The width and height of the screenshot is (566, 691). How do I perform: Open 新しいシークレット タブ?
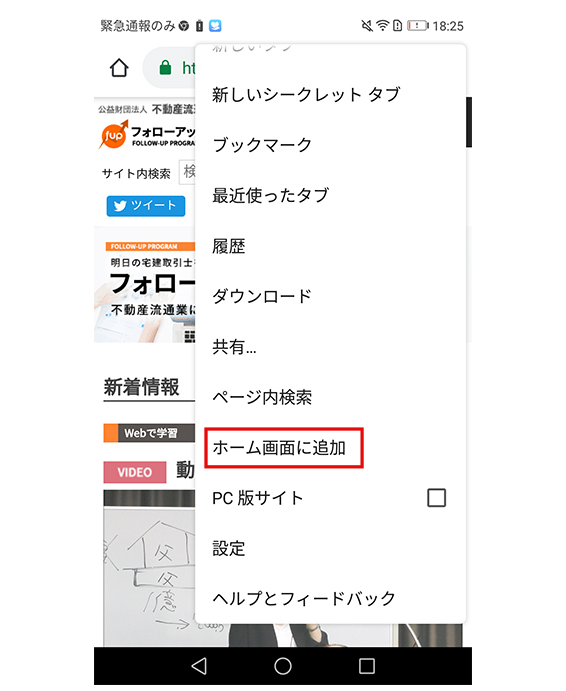330,95
